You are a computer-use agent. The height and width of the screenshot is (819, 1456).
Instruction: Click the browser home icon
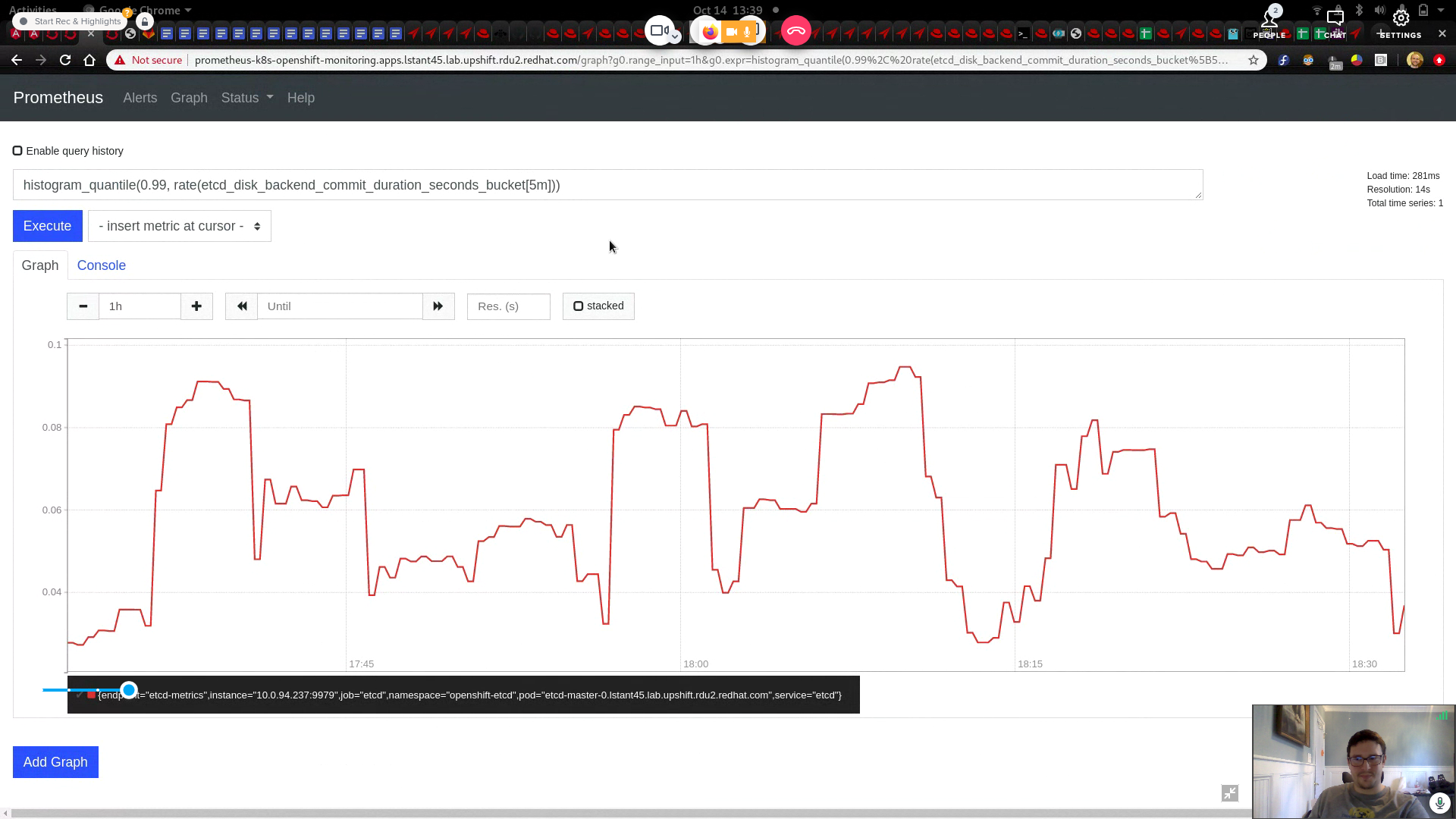[90, 59]
